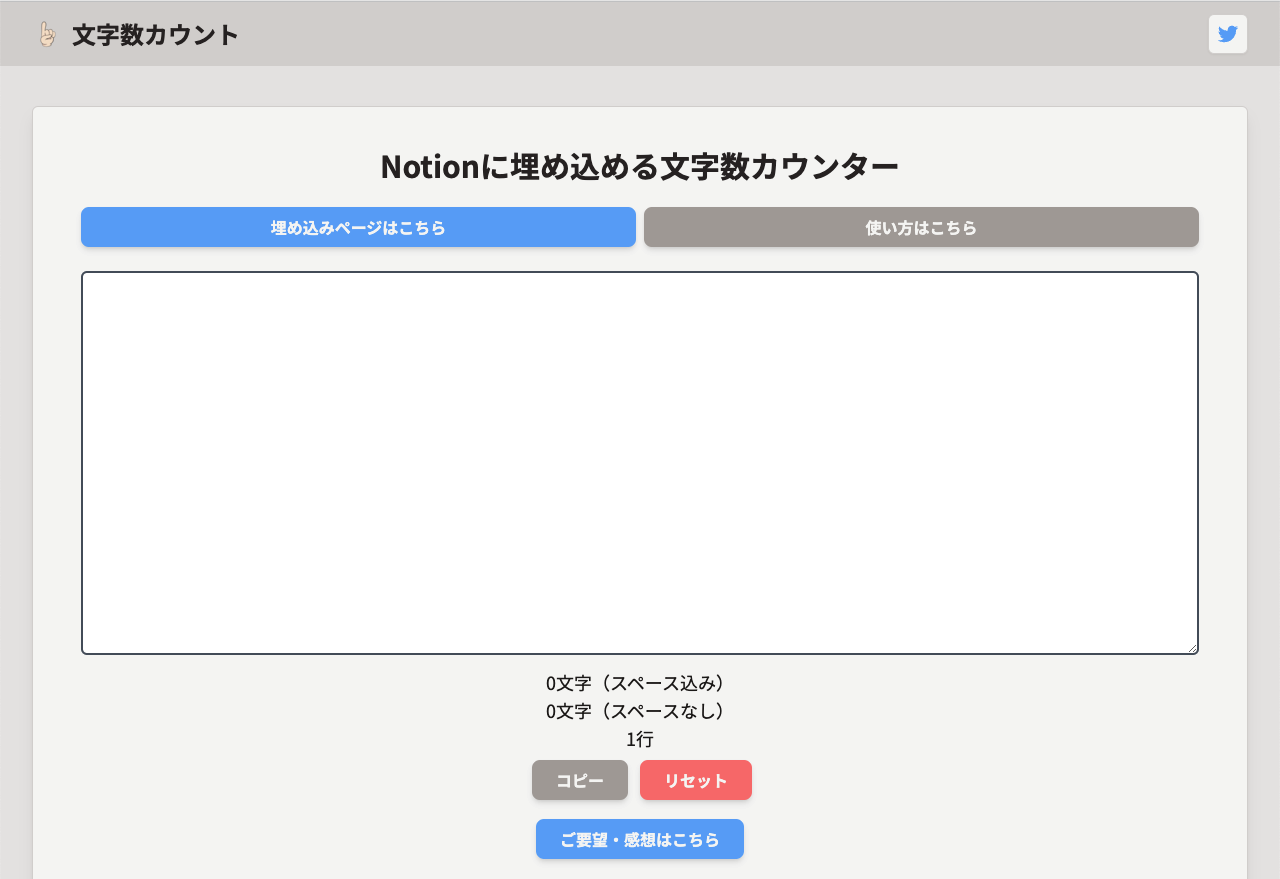Screen dimensions: 1280x879
Task: Open the 埋め込みページはこちら button
Action: tap(358, 227)
